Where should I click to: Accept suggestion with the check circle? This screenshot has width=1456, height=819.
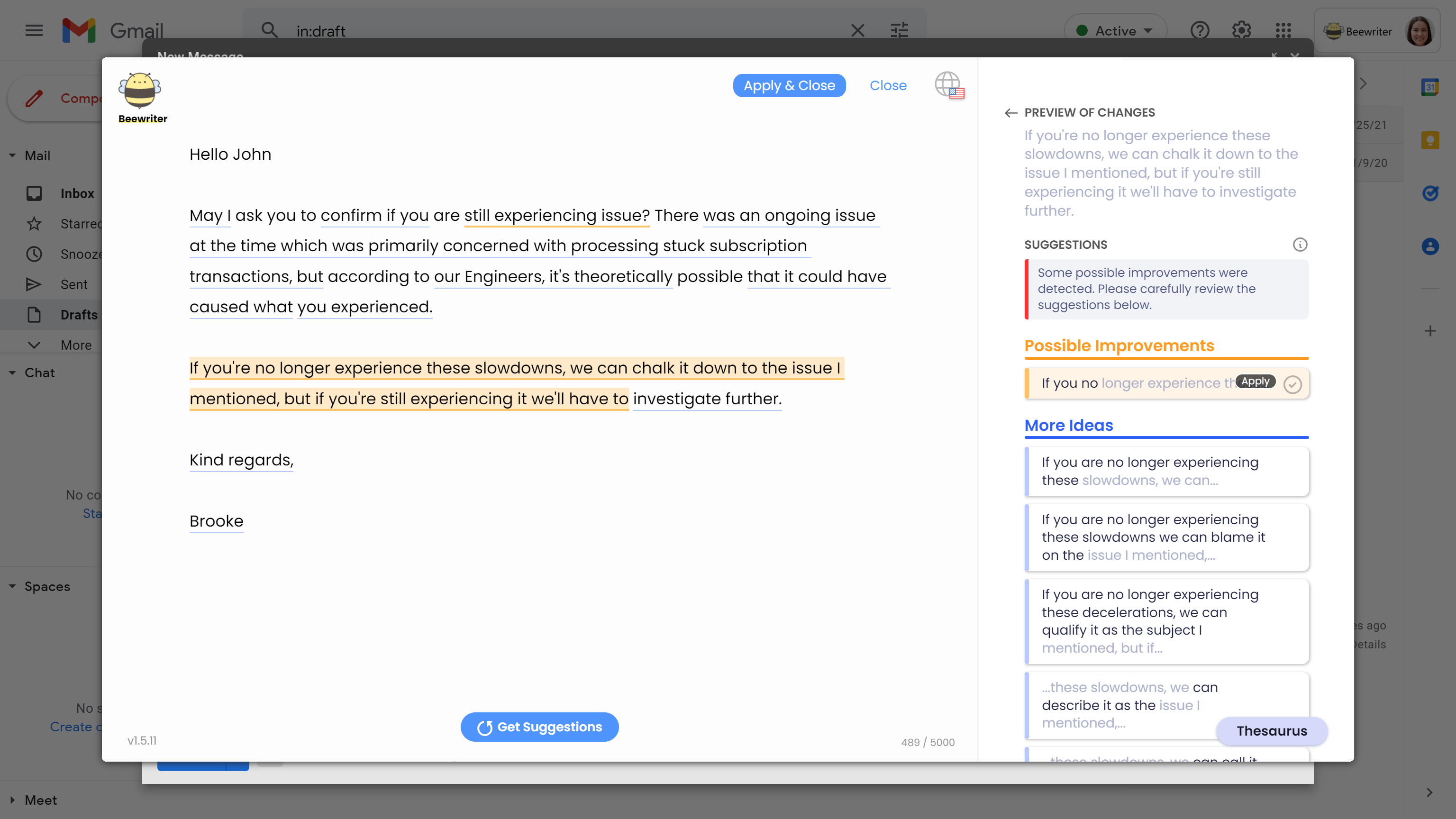[1292, 384]
